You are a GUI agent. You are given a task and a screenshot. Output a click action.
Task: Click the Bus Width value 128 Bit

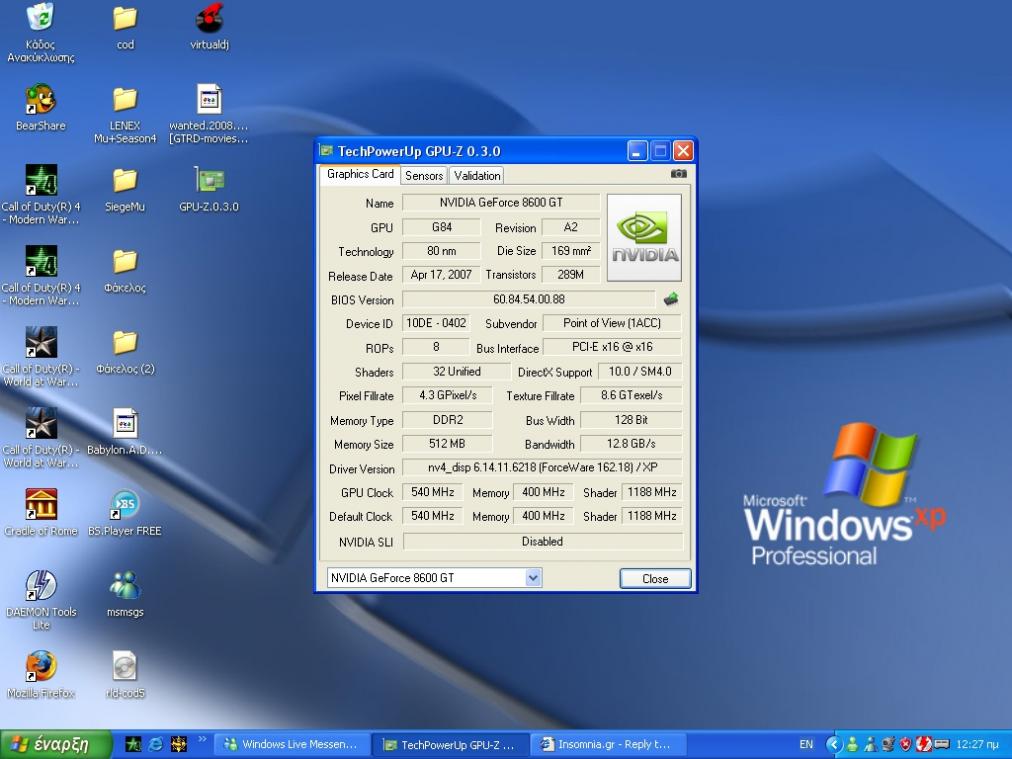coord(631,420)
